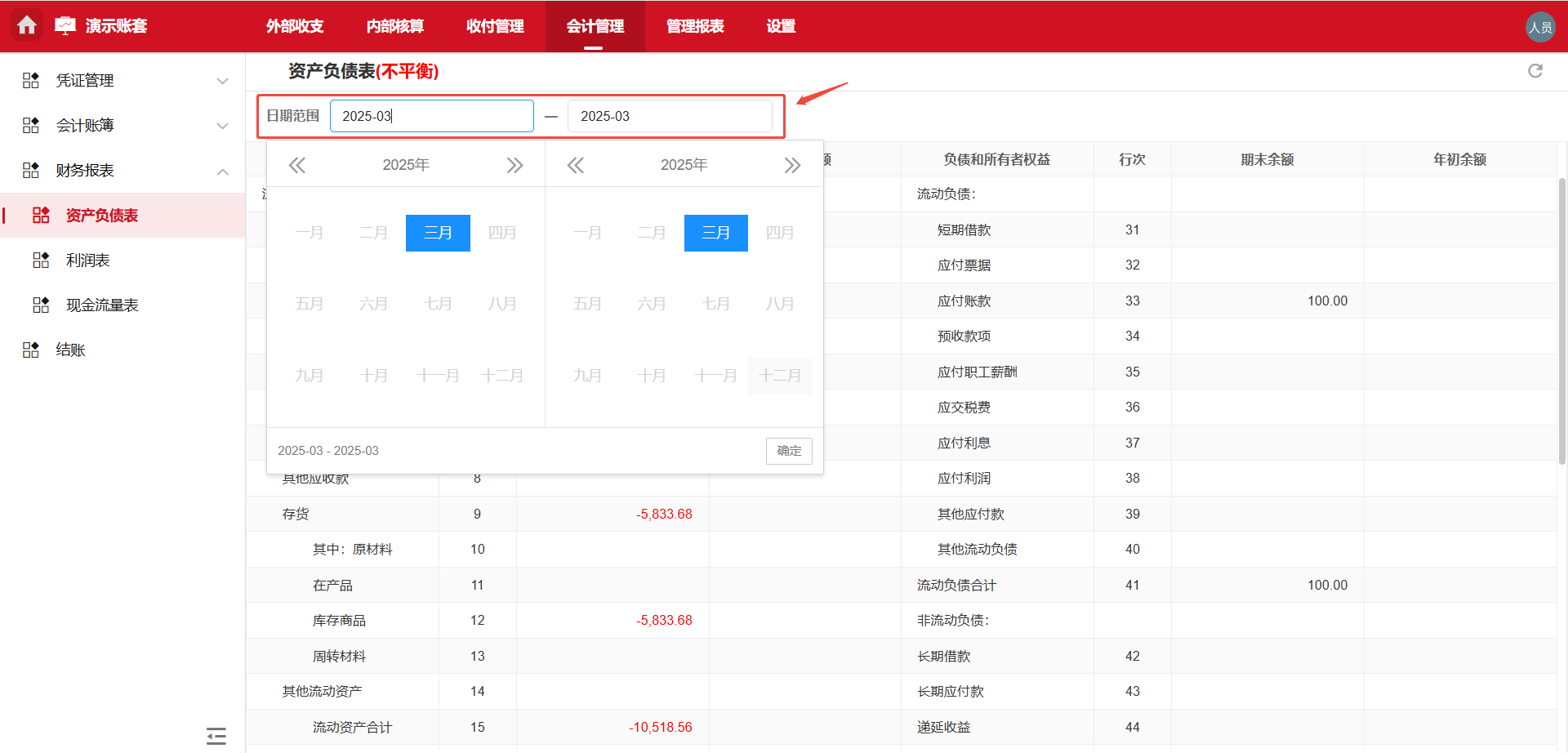Select the 资产负债表 report icon
The width and height of the screenshot is (1568, 753).
pos(41,215)
